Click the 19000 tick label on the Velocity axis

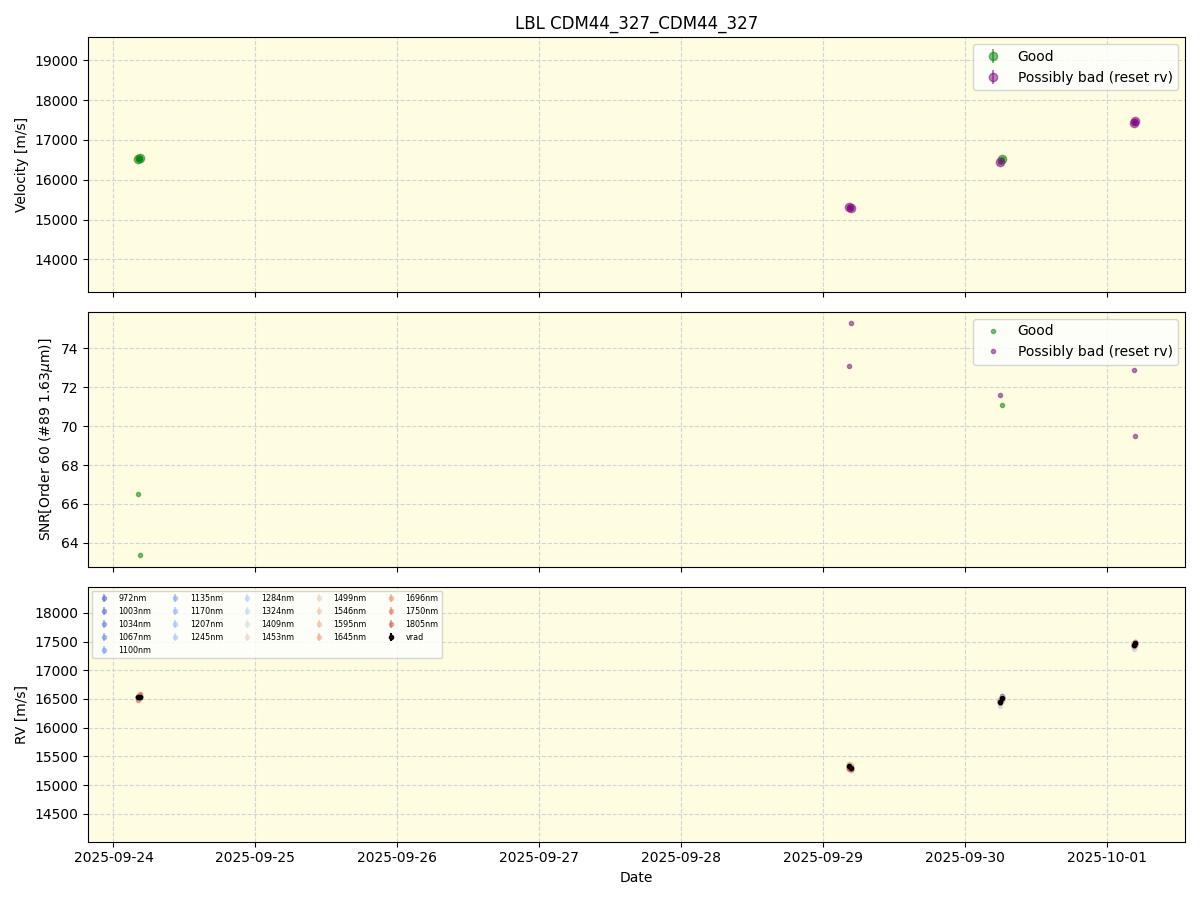coord(57,61)
